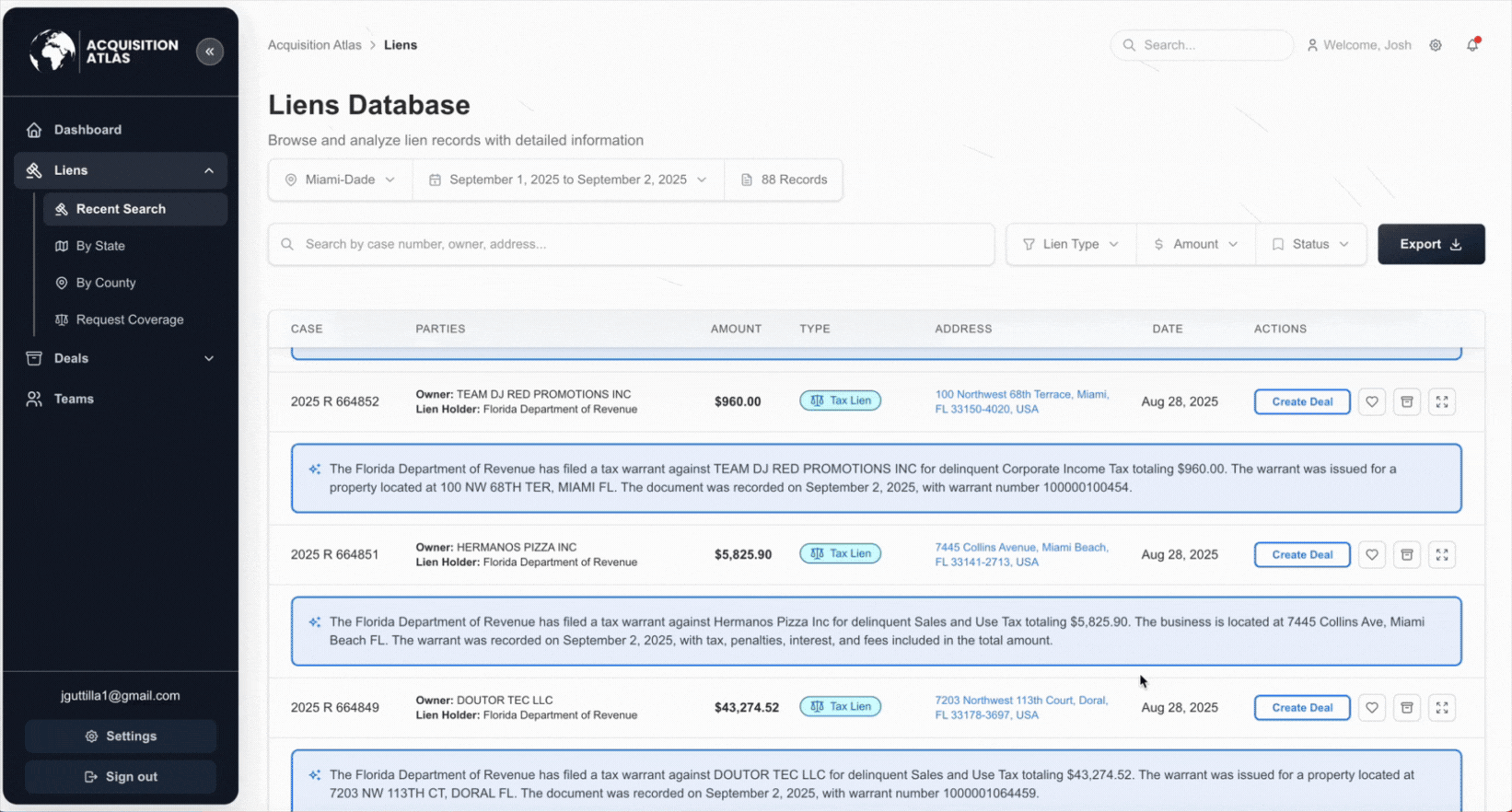1512x812 pixels.
Task: Toggle favorite heart on HERMANOS PIZZA row
Action: tap(1371, 554)
